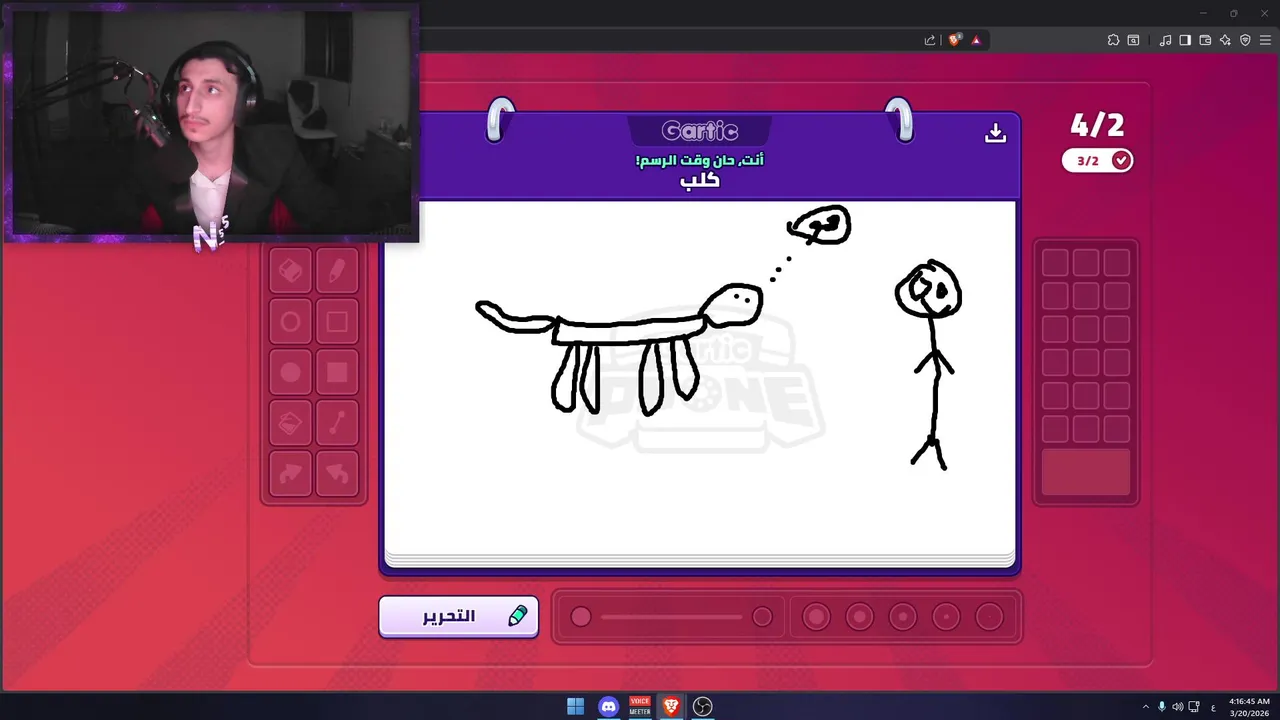Click the checkmark beside 3/2 counter
This screenshot has width=1280, height=720.
click(x=1121, y=160)
